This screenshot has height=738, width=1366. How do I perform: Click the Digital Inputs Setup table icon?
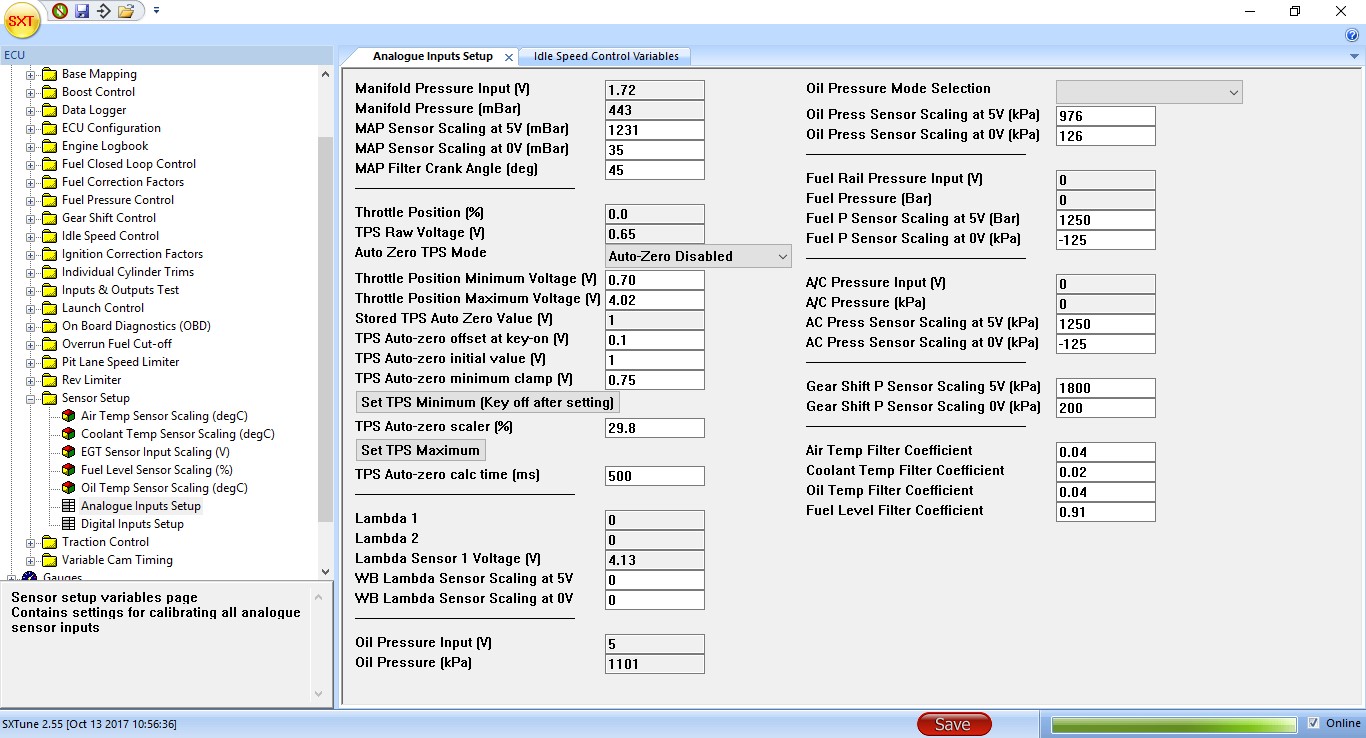point(69,524)
